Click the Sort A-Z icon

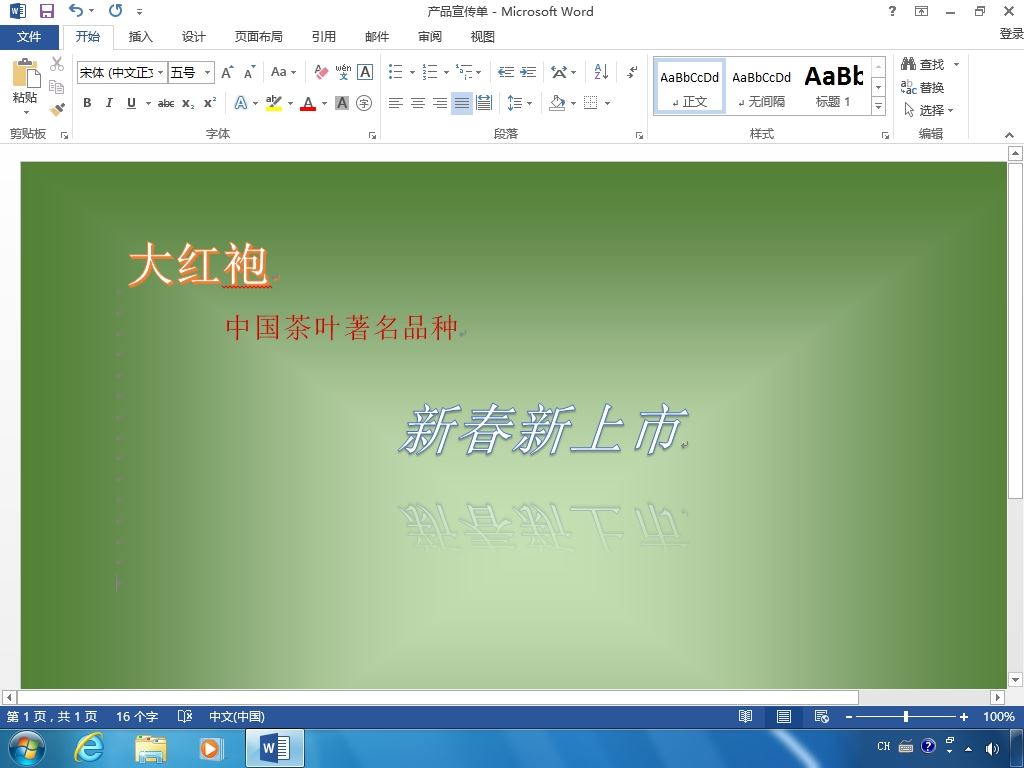[x=601, y=72]
